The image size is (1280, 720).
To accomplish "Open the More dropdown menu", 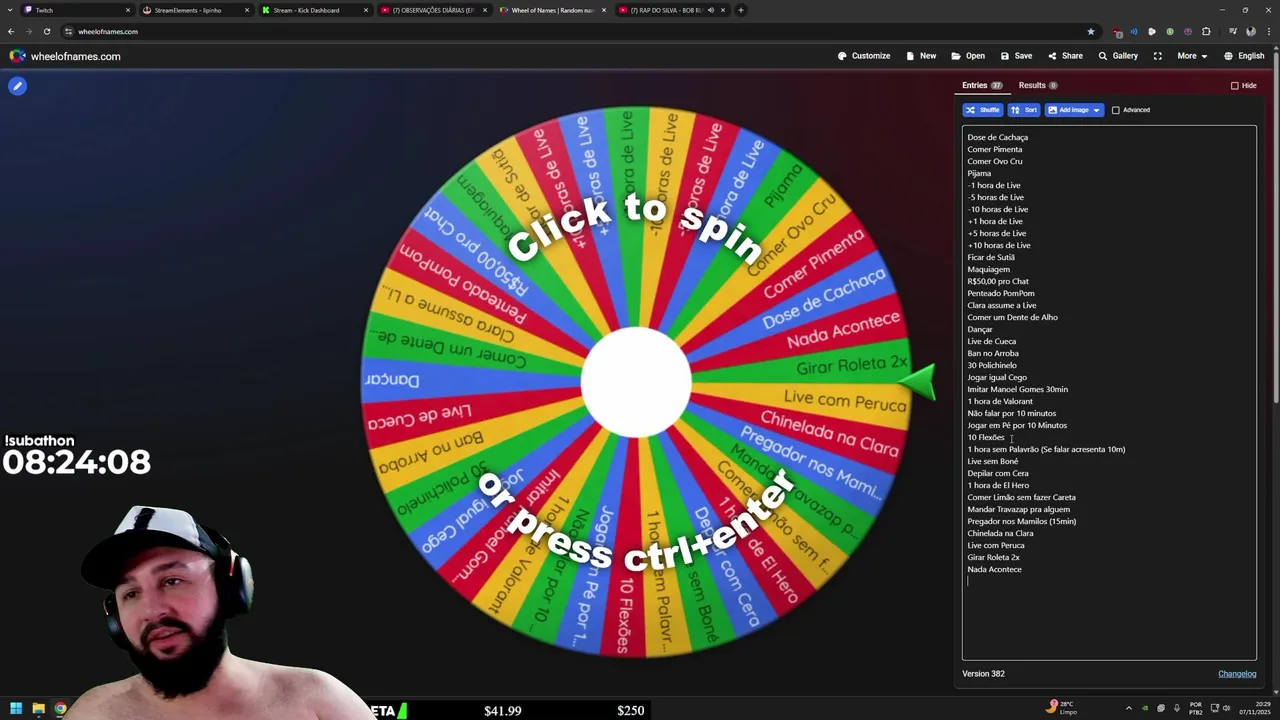I will 1191,56.
